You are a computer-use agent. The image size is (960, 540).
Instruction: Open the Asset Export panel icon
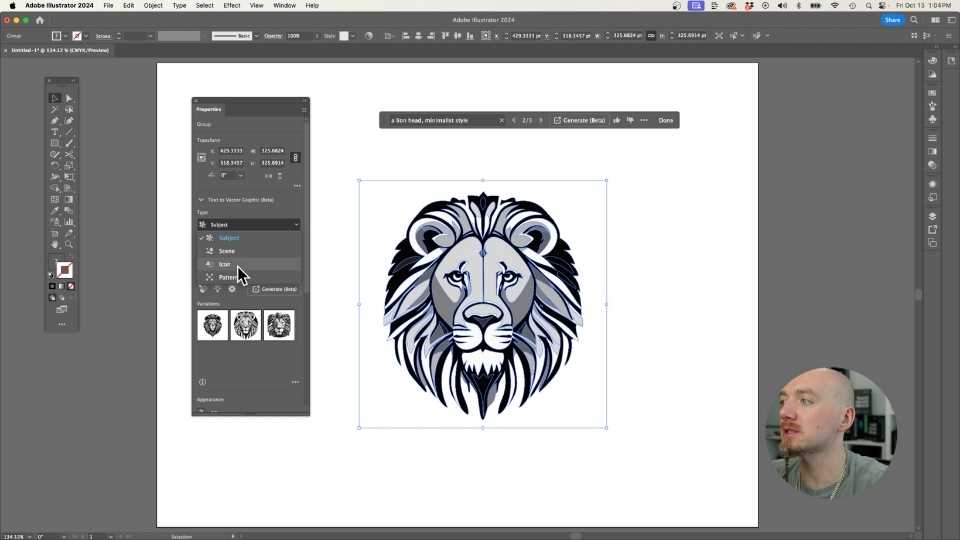pos(932,230)
